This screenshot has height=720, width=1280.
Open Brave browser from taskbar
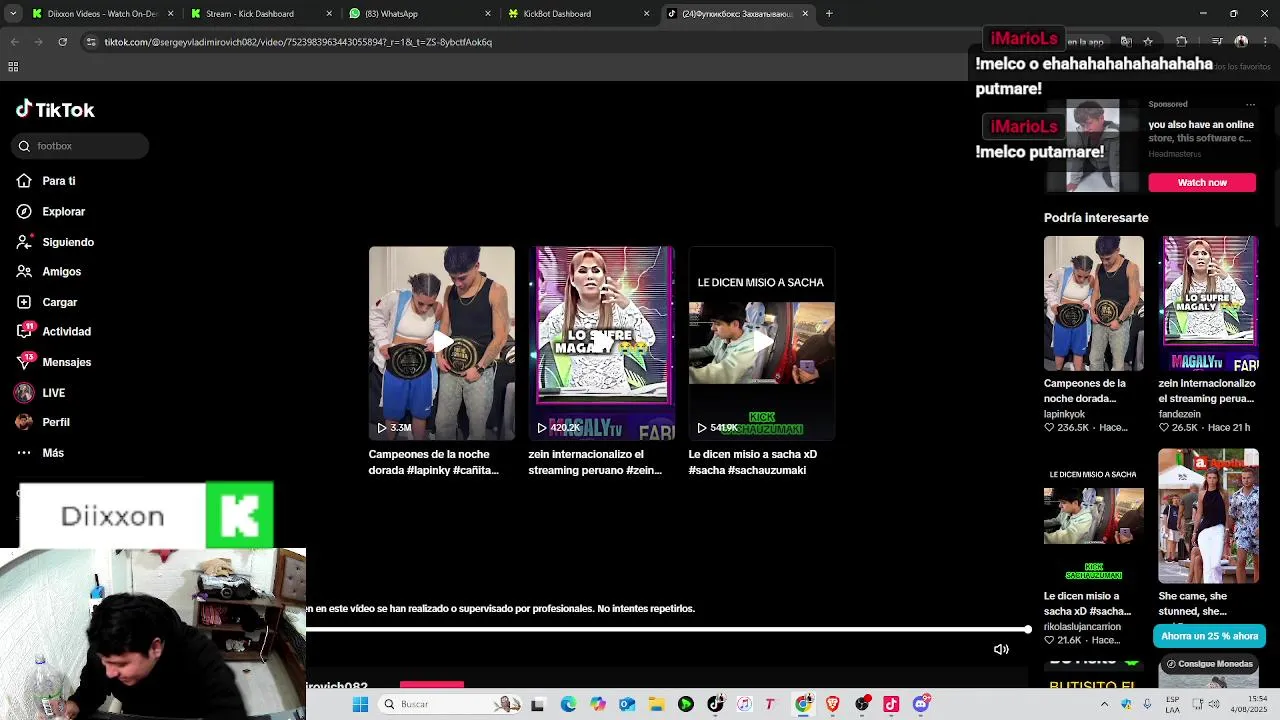832,704
